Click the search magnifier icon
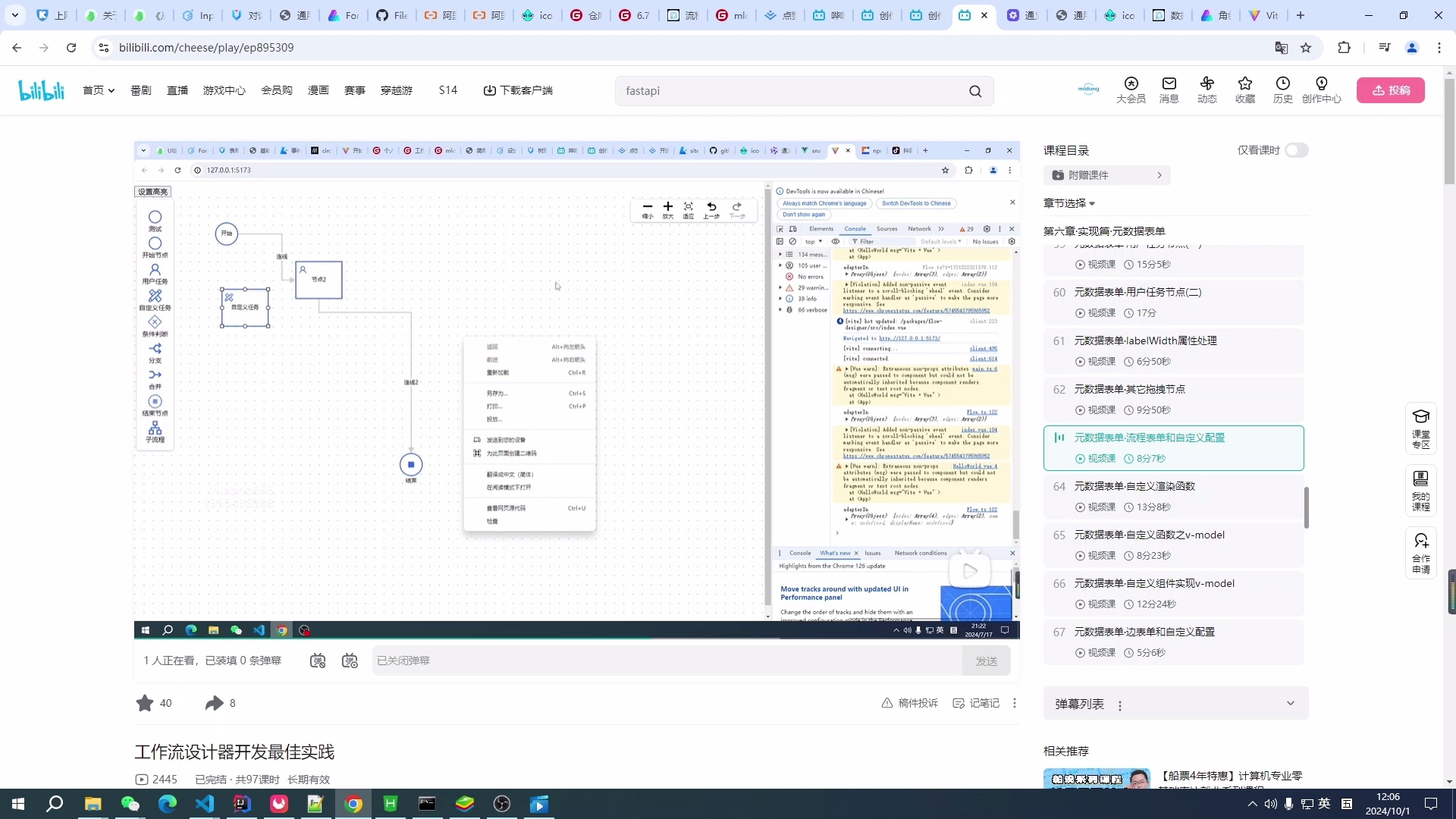 975,91
